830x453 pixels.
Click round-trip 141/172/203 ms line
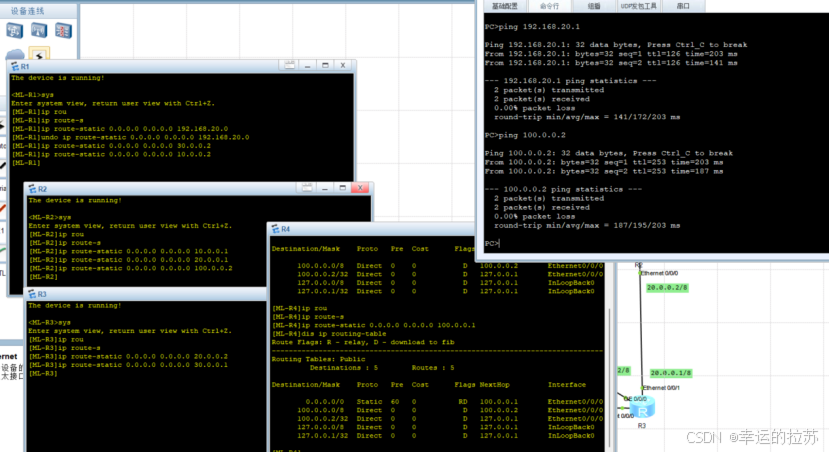(x=587, y=117)
